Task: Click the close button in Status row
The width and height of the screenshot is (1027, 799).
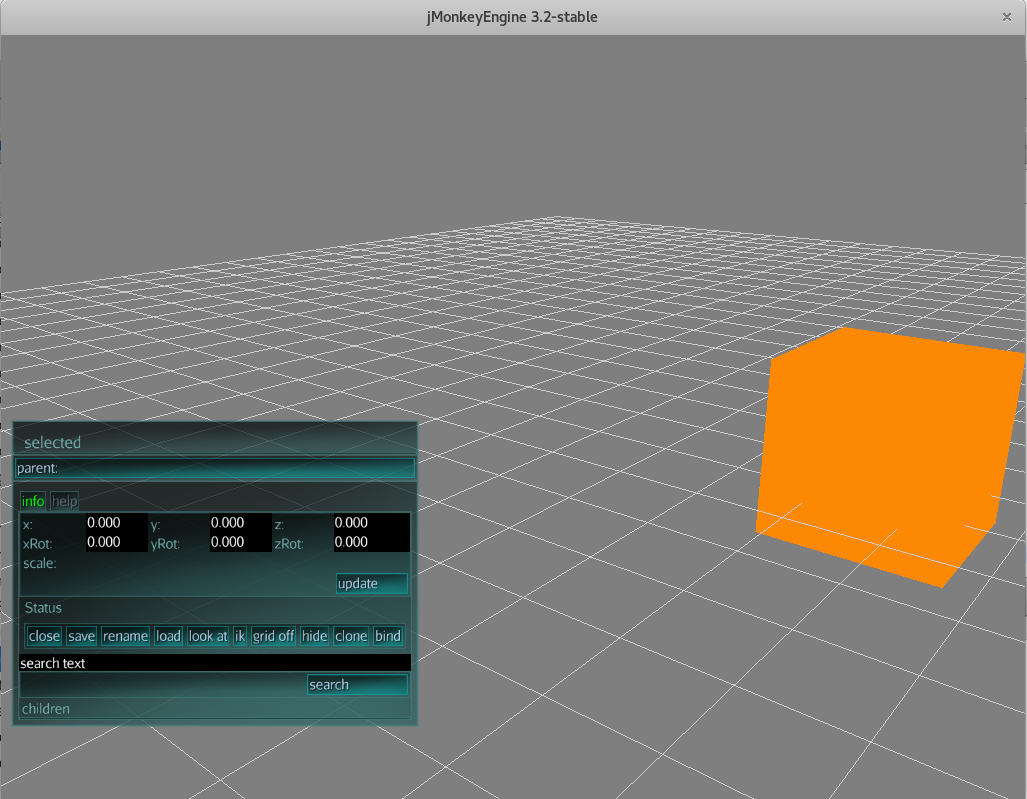Action: click(44, 636)
